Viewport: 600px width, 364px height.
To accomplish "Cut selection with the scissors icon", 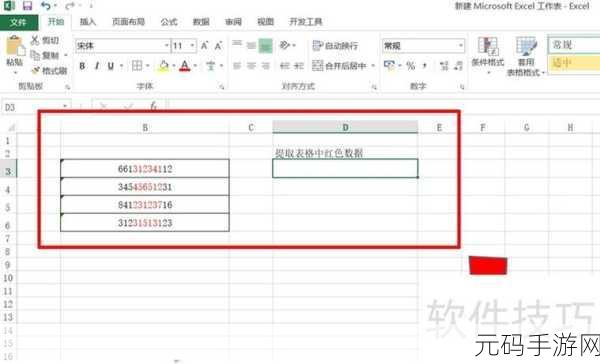I will (36, 40).
